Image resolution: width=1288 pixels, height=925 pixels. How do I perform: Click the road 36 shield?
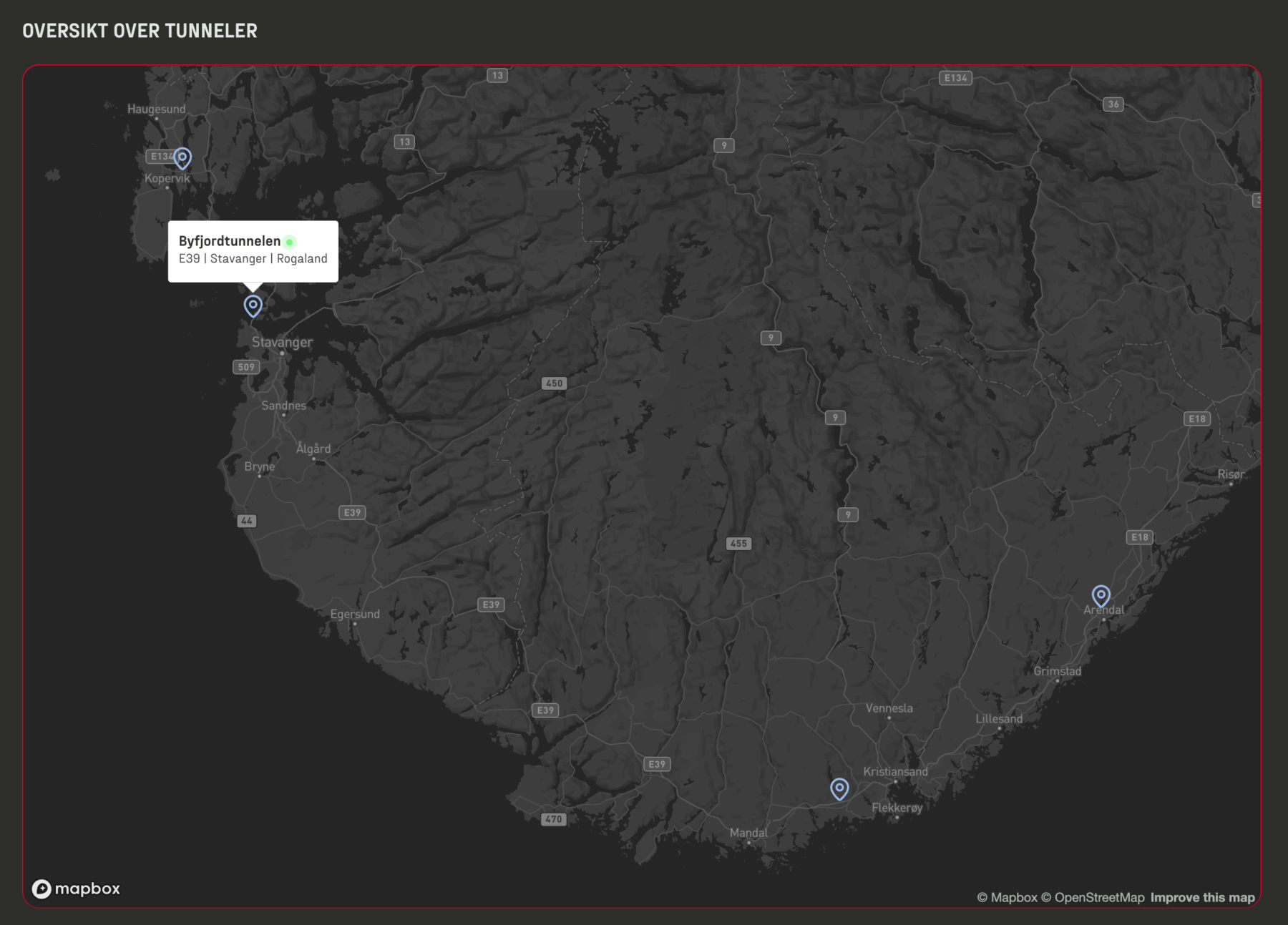point(1113,104)
